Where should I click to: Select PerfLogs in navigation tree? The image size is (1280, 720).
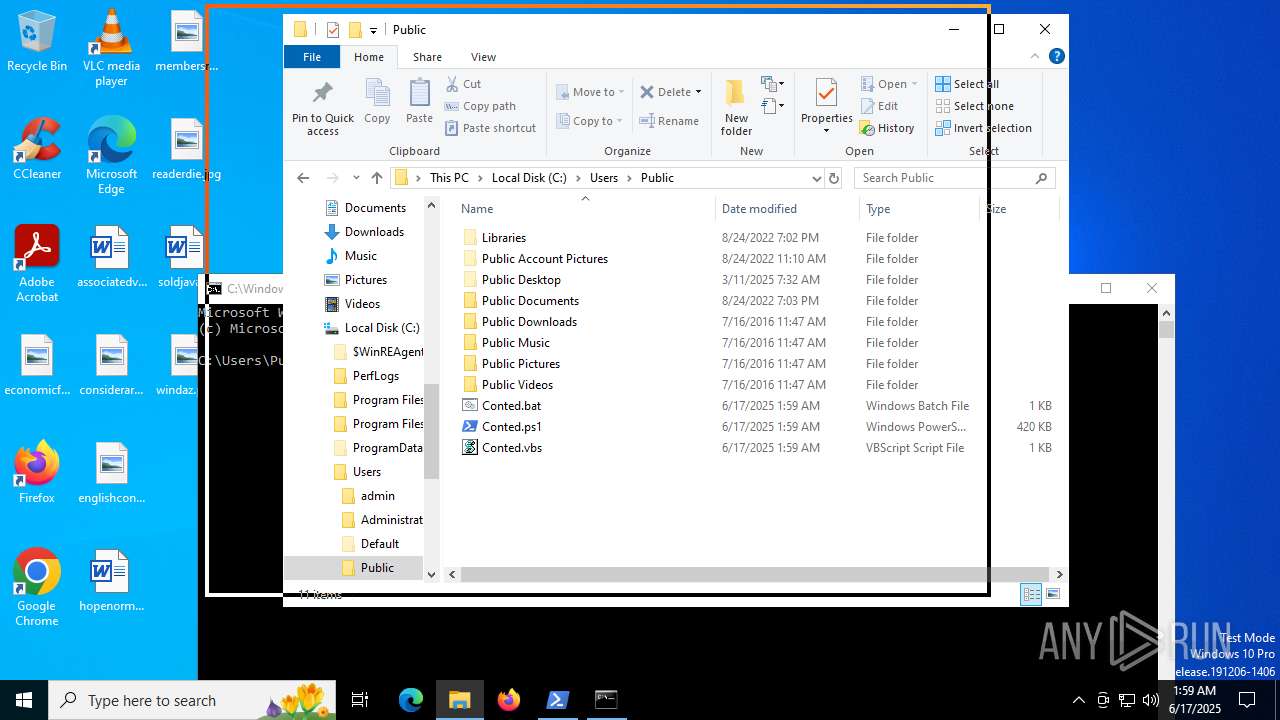click(x=375, y=376)
